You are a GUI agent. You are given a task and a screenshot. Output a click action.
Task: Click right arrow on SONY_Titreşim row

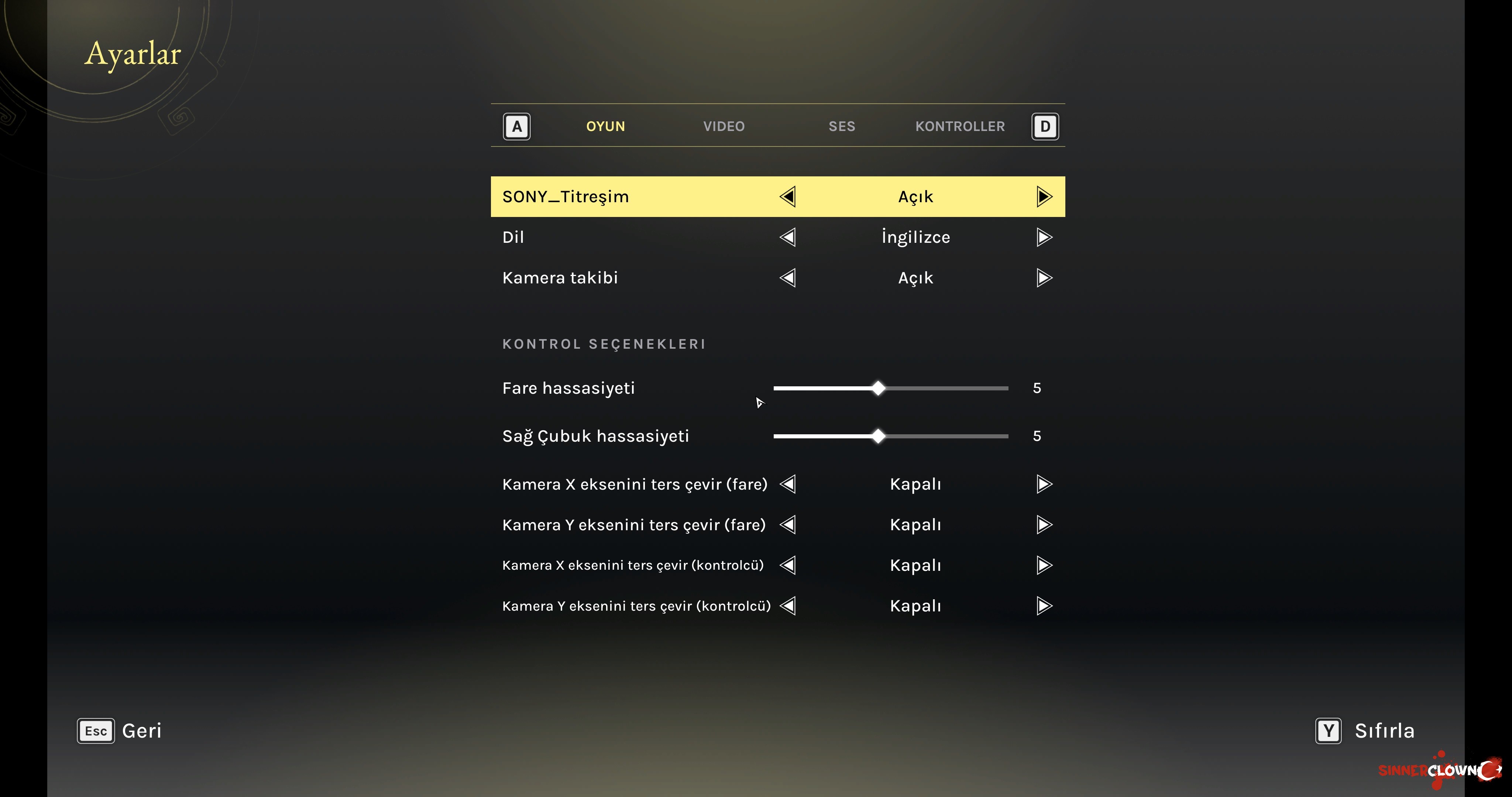point(1044,197)
